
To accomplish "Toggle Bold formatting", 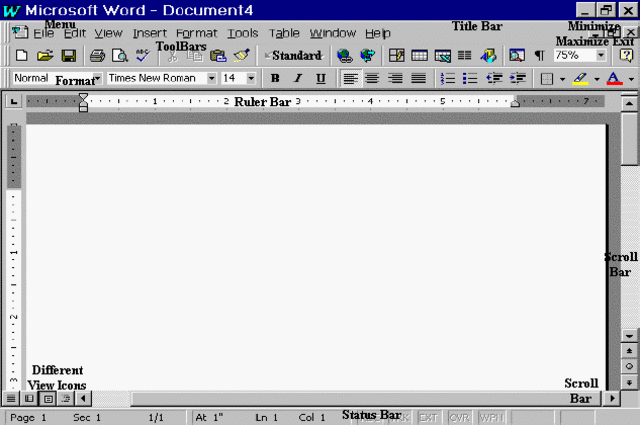I will tap(275, 78).
